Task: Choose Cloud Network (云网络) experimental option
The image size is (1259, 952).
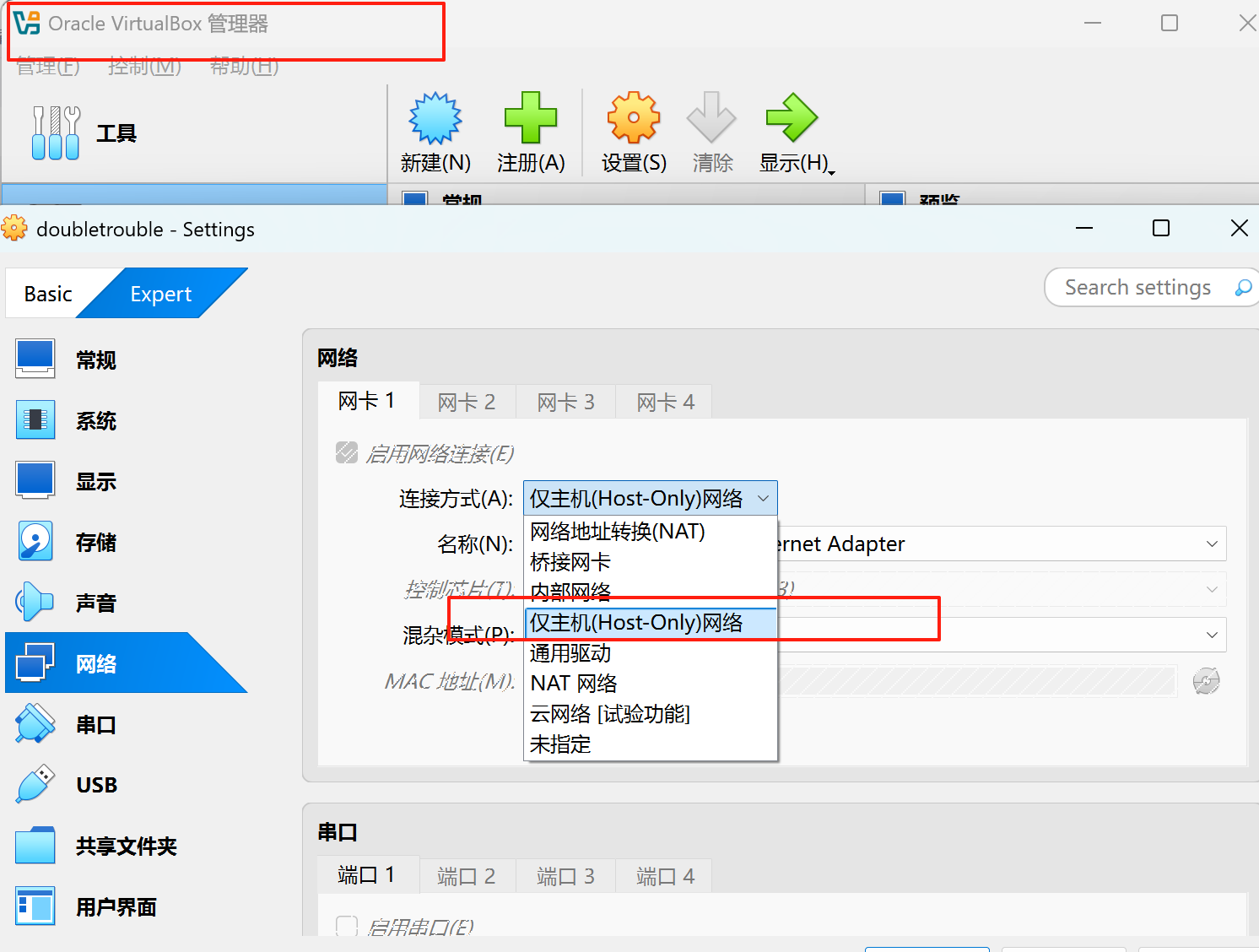Action: coord(650,714)
